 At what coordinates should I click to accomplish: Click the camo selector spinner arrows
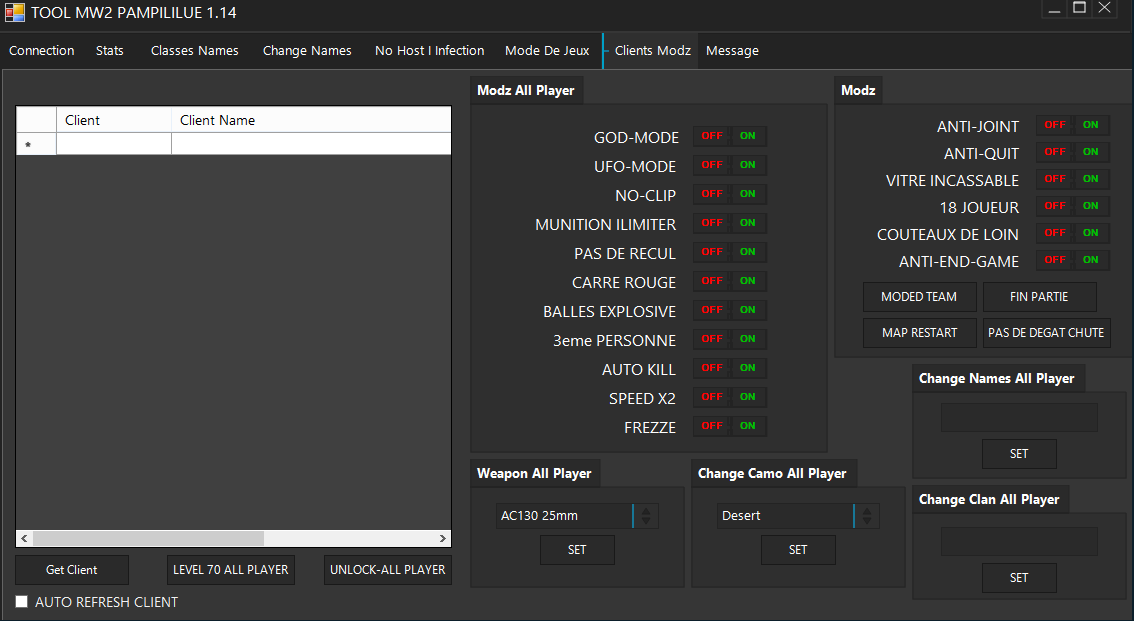867,515
